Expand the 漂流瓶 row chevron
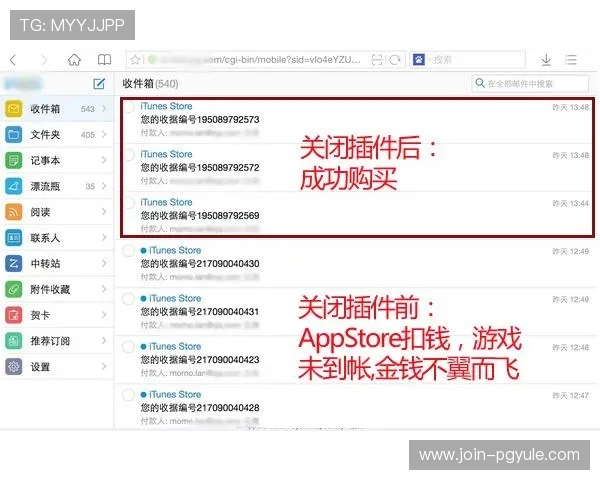Viewport: 600px width, 480px height. 104,186
